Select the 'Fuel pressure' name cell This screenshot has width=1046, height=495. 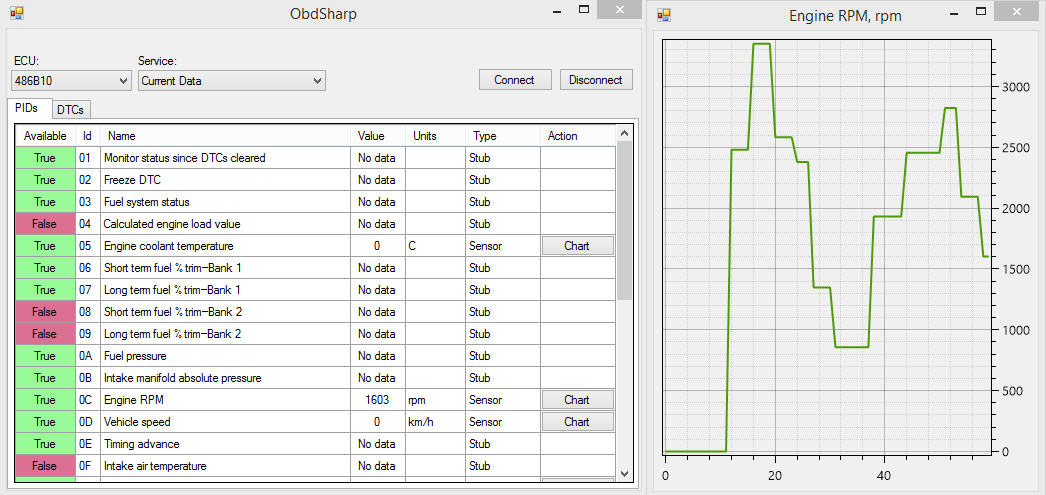click(225, 356)
